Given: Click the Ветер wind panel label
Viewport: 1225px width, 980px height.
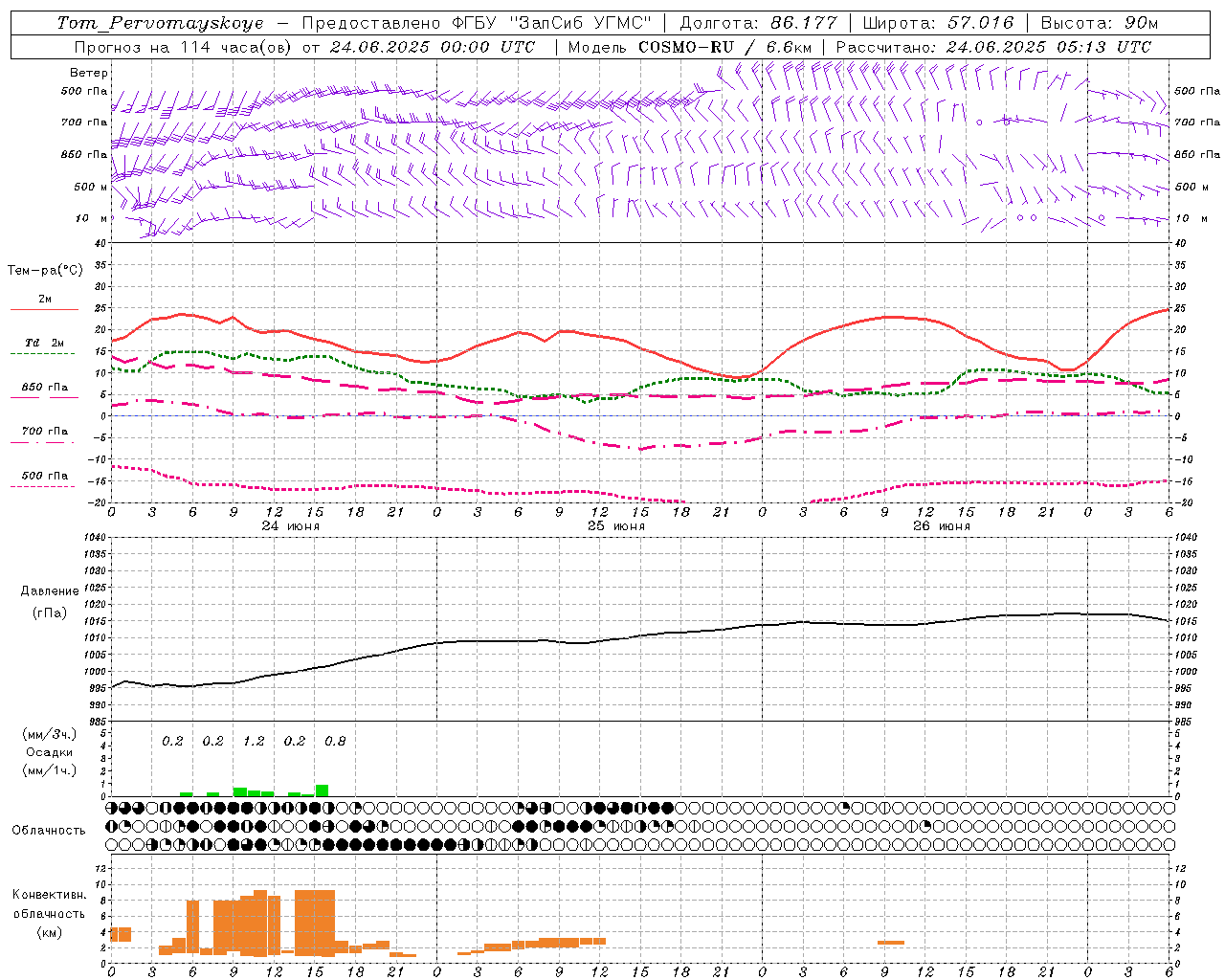Looking at the screenshot, I should 89,73.
